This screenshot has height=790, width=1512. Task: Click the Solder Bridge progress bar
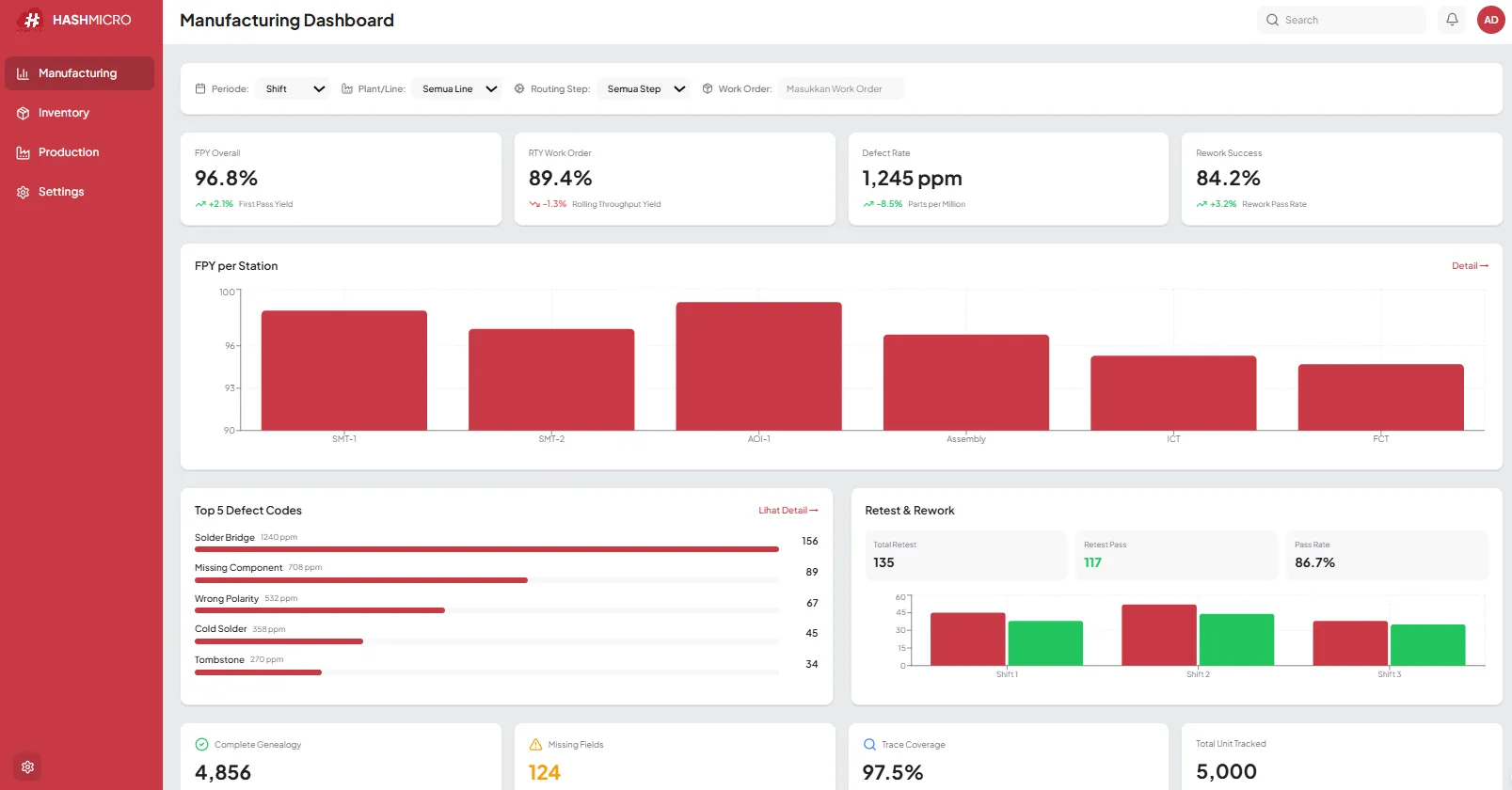486,549
